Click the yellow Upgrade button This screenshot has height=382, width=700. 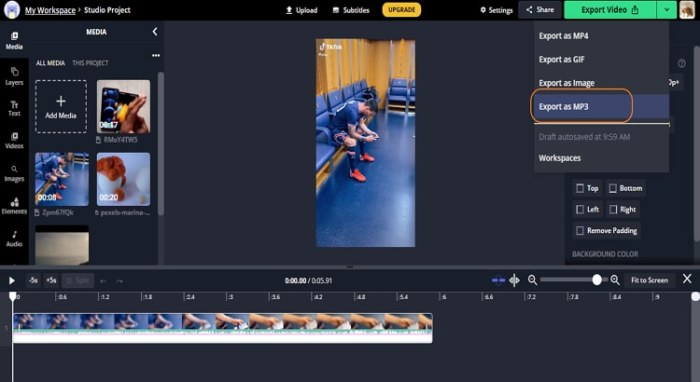[x=401, y=10]
